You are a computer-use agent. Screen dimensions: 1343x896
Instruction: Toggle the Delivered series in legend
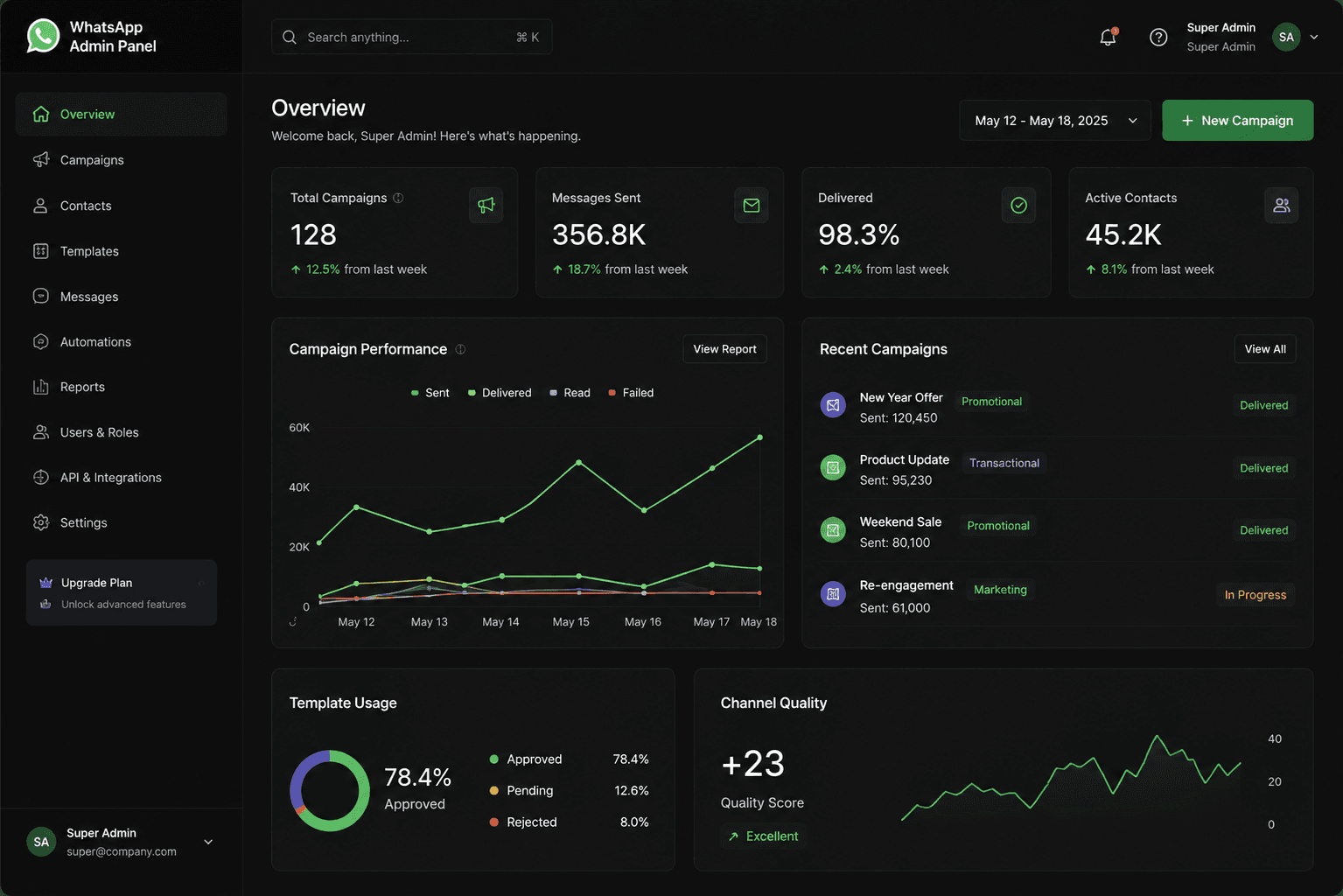500,393
